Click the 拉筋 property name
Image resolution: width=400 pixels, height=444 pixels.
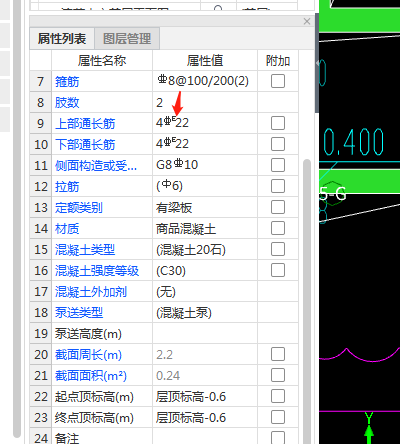(x=67, y=186)
